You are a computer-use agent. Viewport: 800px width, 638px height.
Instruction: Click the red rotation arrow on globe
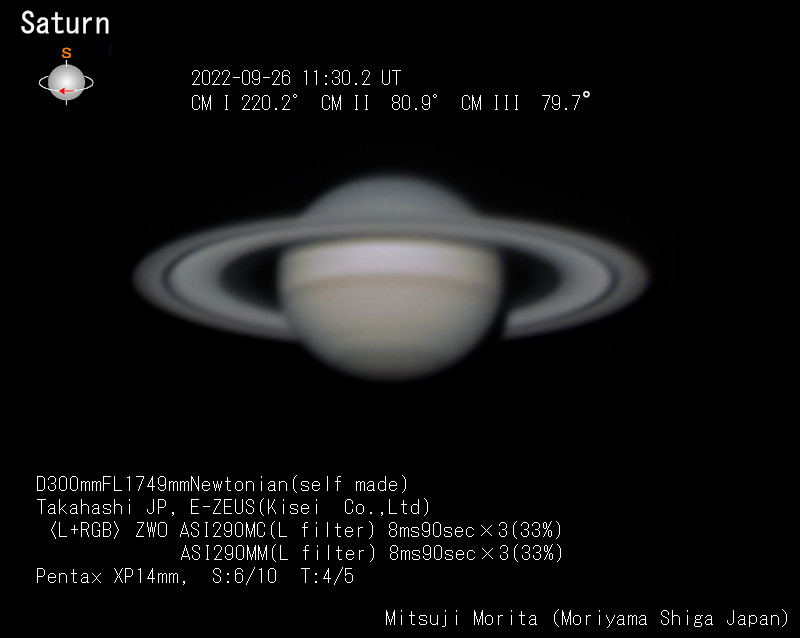pos(66,91)
